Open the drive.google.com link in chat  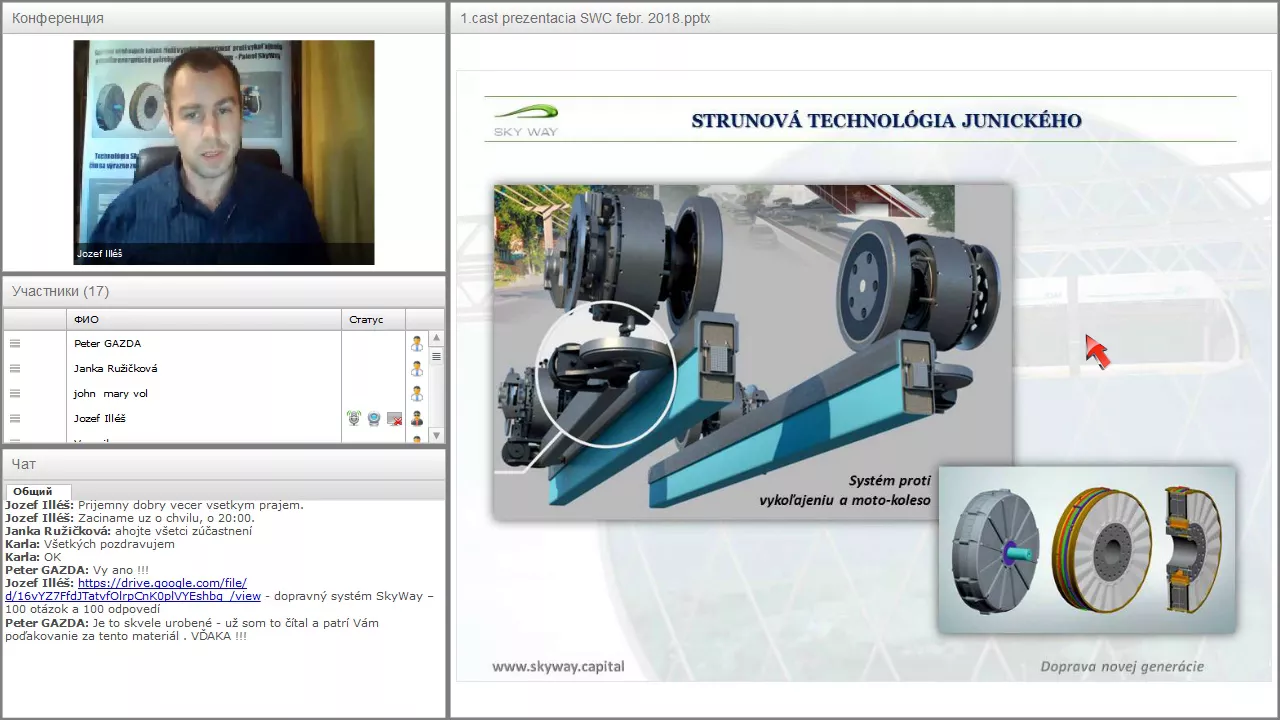pos(133,589)
